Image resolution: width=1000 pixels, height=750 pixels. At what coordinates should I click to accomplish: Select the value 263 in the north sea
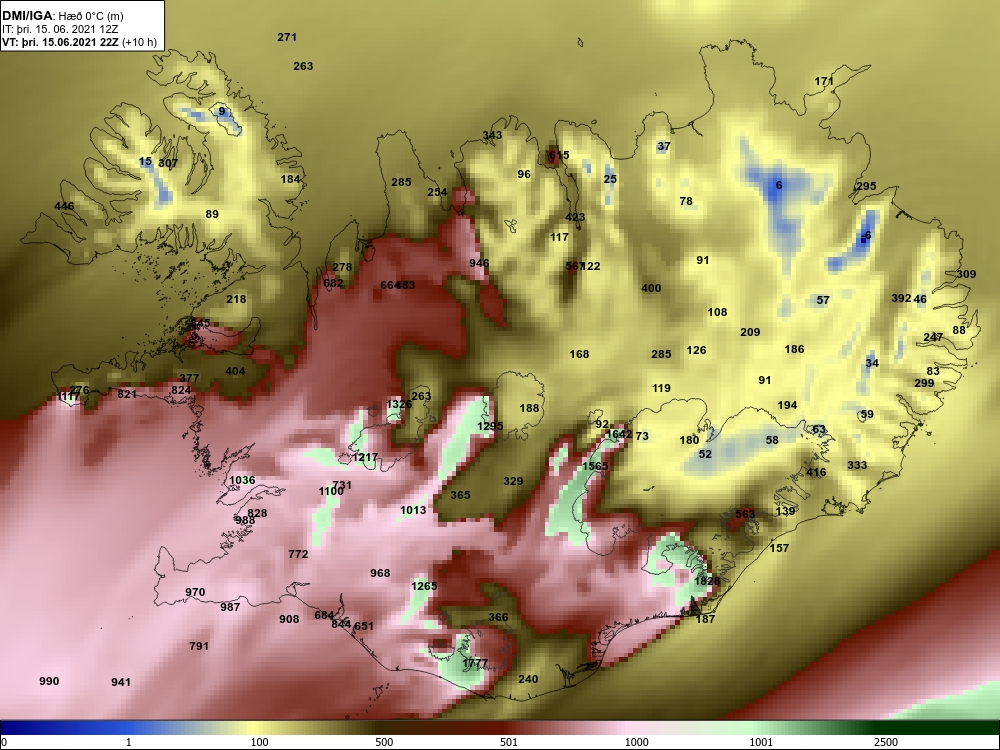tap(303, 66)
